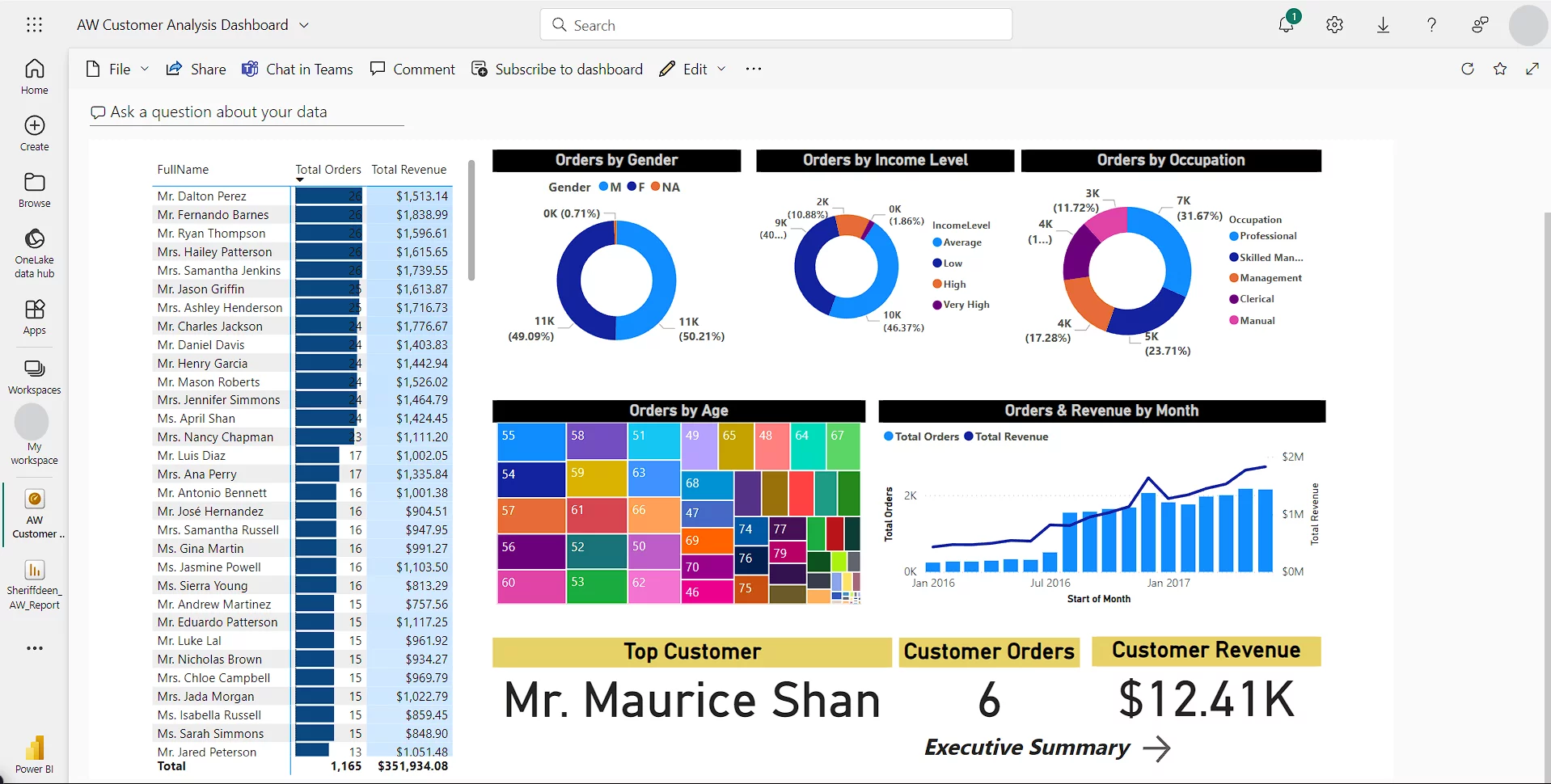The image size is (1551, 784).
Task: Click age 60 treemap tile
Action: (x=530, y=587)
